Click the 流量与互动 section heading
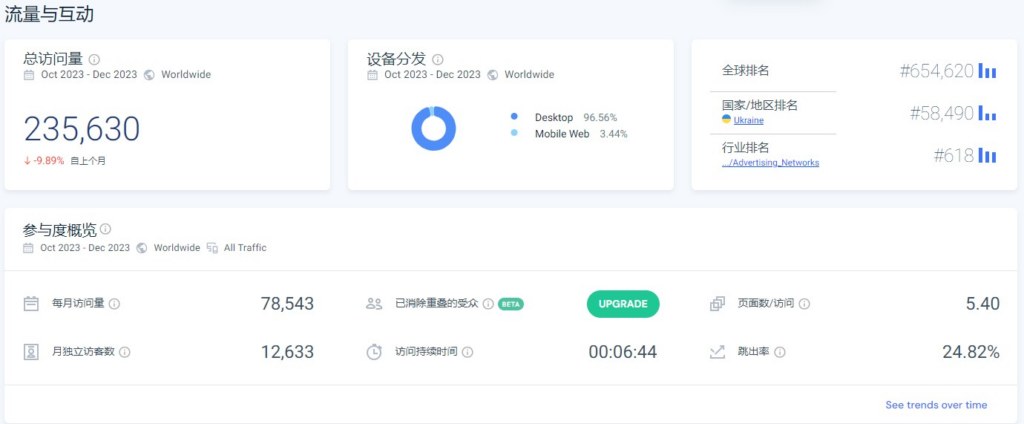Image resolution: width=1024 pixels, height=424 pixels. [x=49, y=14]
